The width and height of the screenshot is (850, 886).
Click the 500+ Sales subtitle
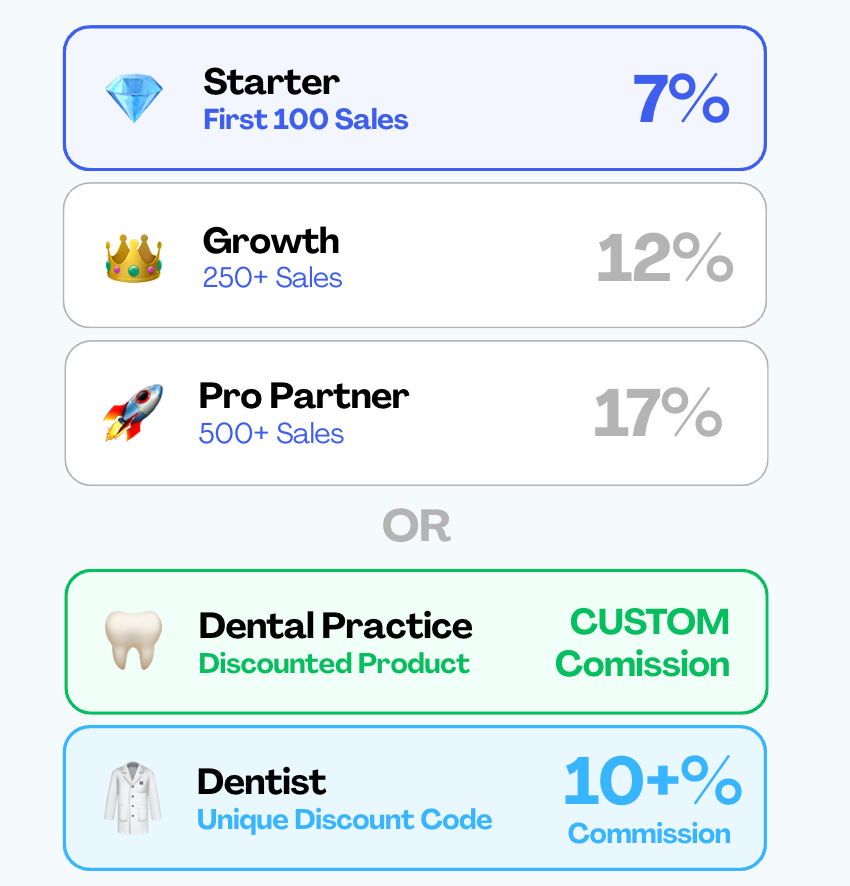tap(271, 434)
